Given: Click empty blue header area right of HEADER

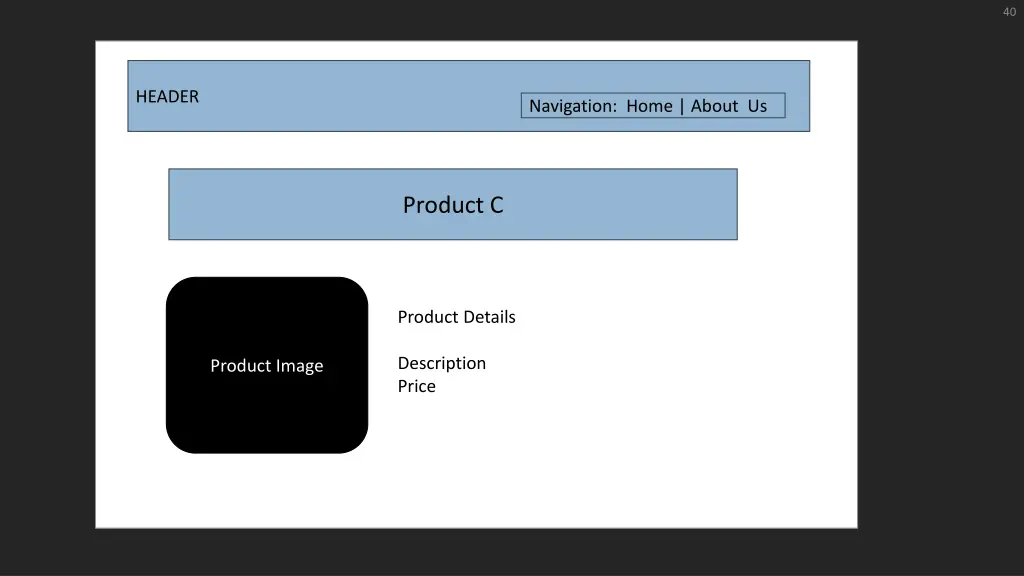Looking at the screenshot, I should [359, 97].
